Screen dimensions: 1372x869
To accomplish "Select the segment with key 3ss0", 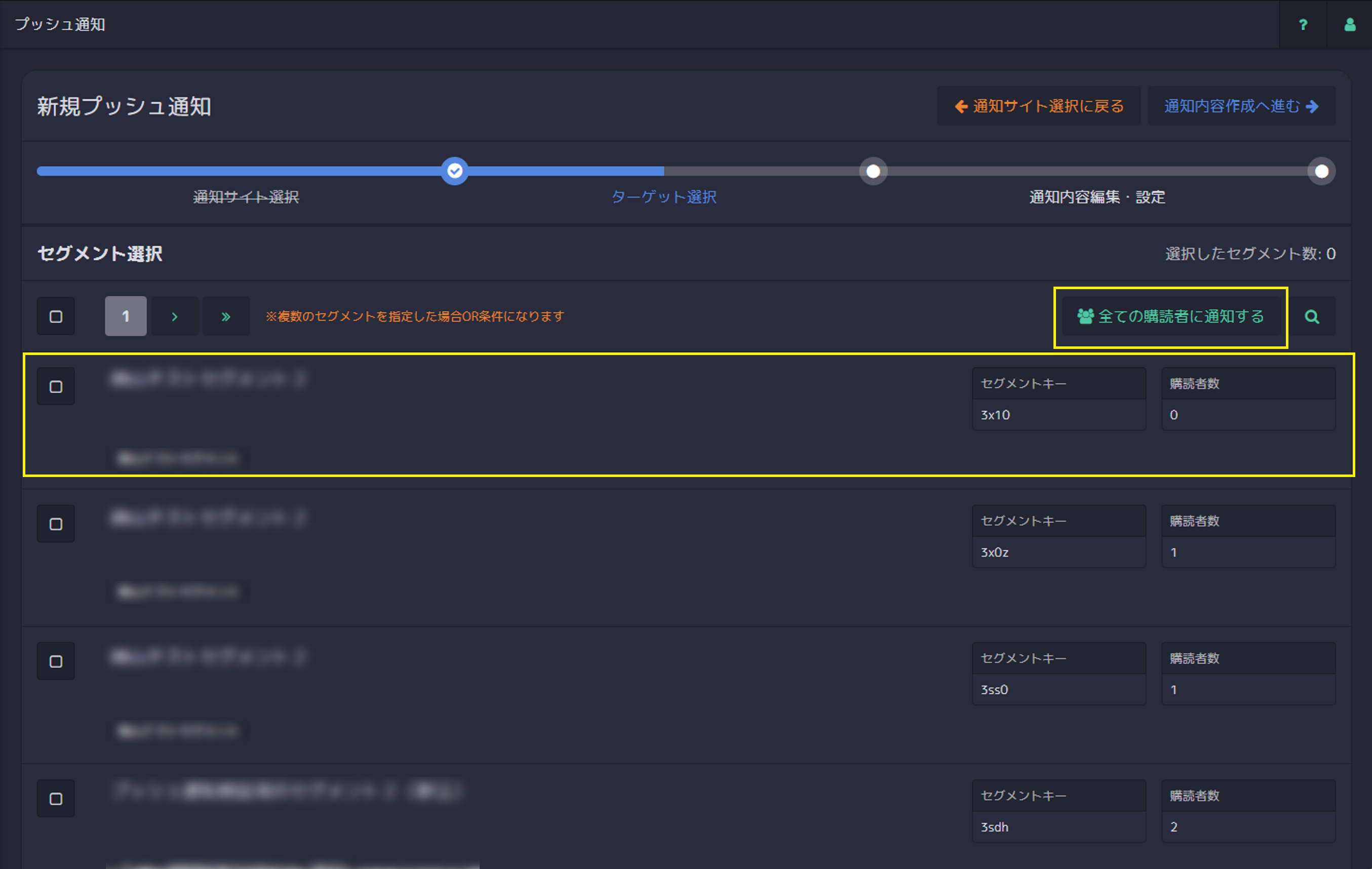I will [56, 661].
